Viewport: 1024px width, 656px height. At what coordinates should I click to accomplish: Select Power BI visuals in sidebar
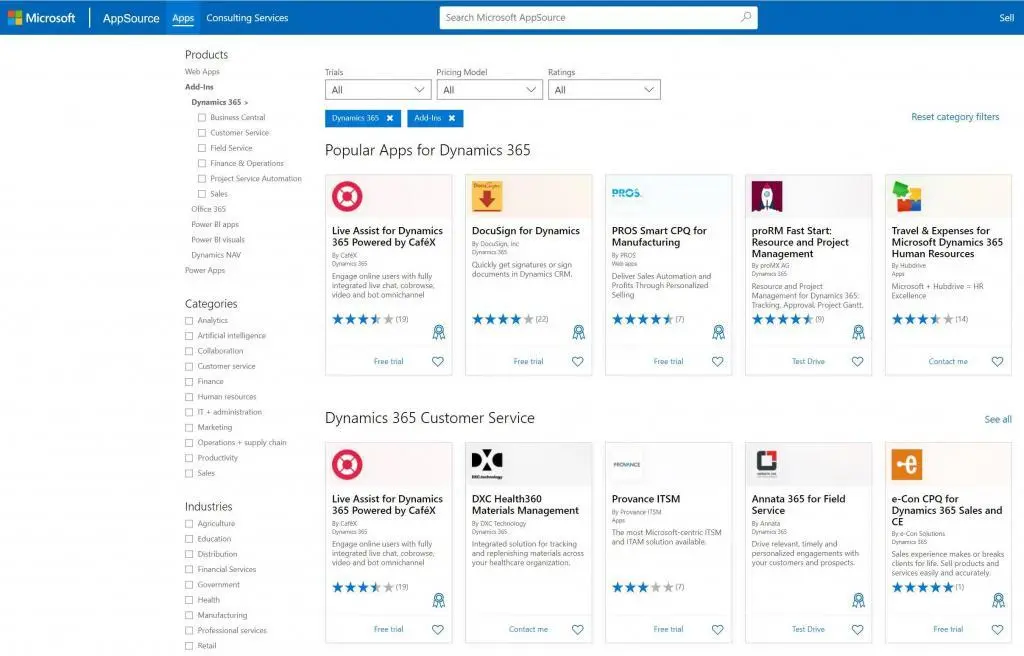tap(217, 240)
